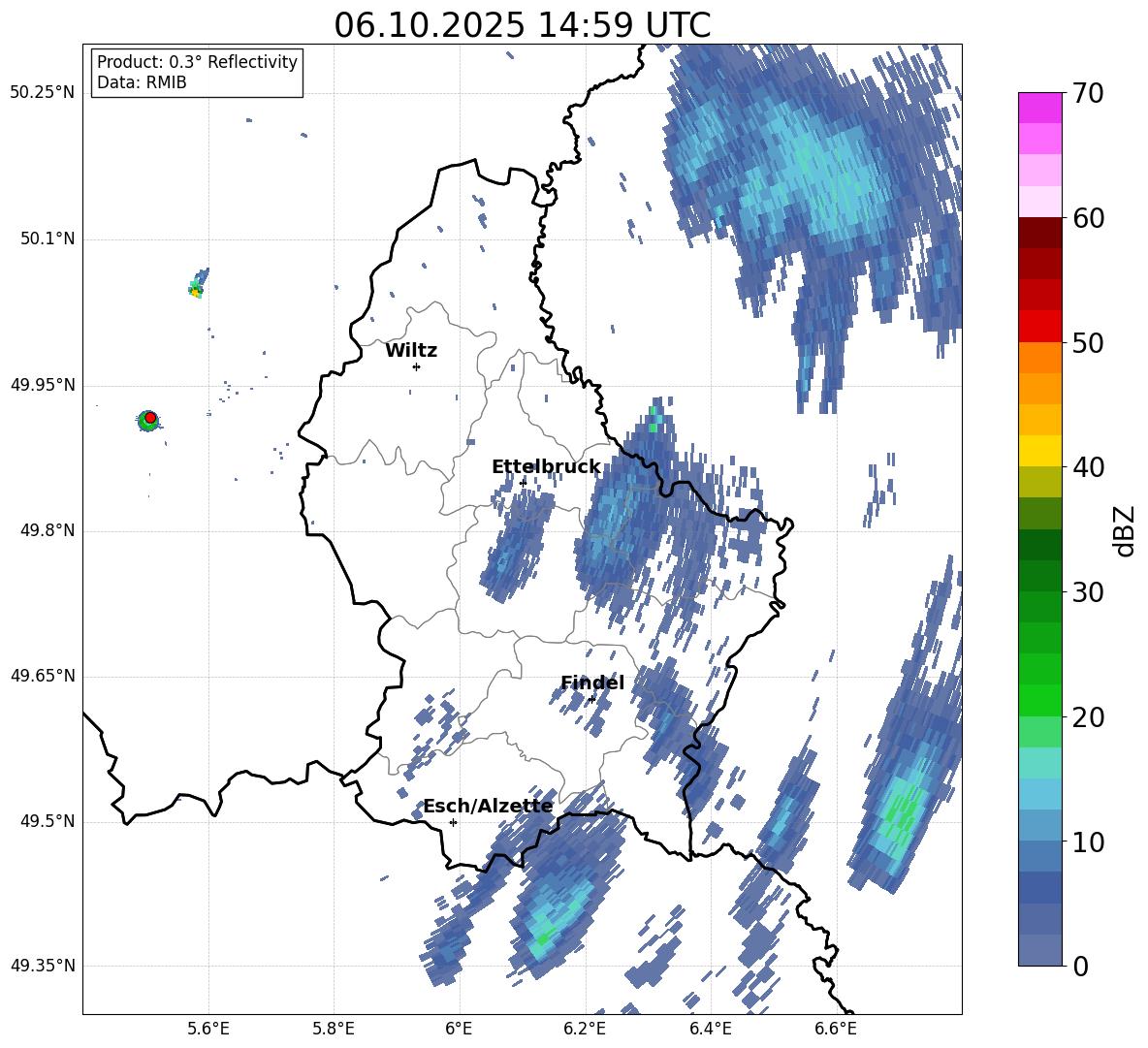The image size is (1148, 1048).
Task: Click the colorbar value 20
Action: 1088,717
